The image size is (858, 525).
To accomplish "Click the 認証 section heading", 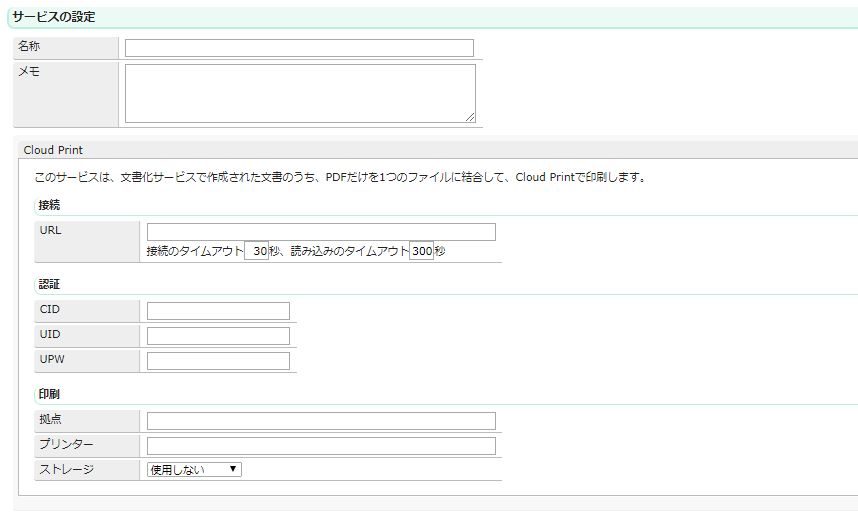I will 48,285.
